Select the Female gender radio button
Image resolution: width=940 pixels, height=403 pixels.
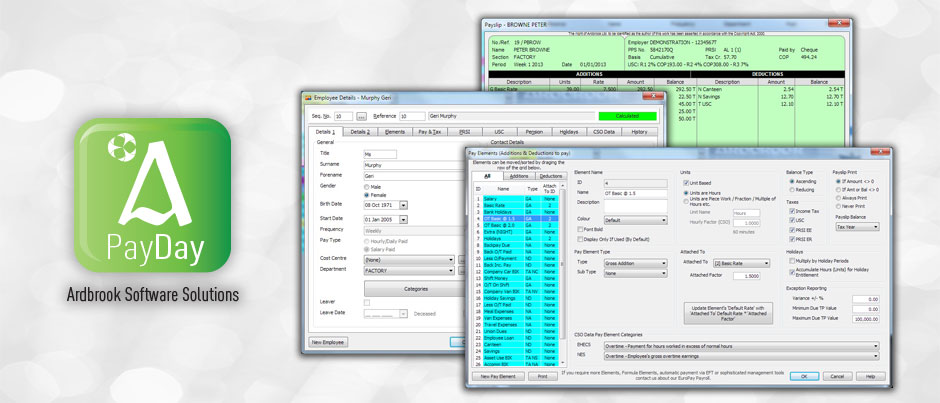(x=367, y=195)
